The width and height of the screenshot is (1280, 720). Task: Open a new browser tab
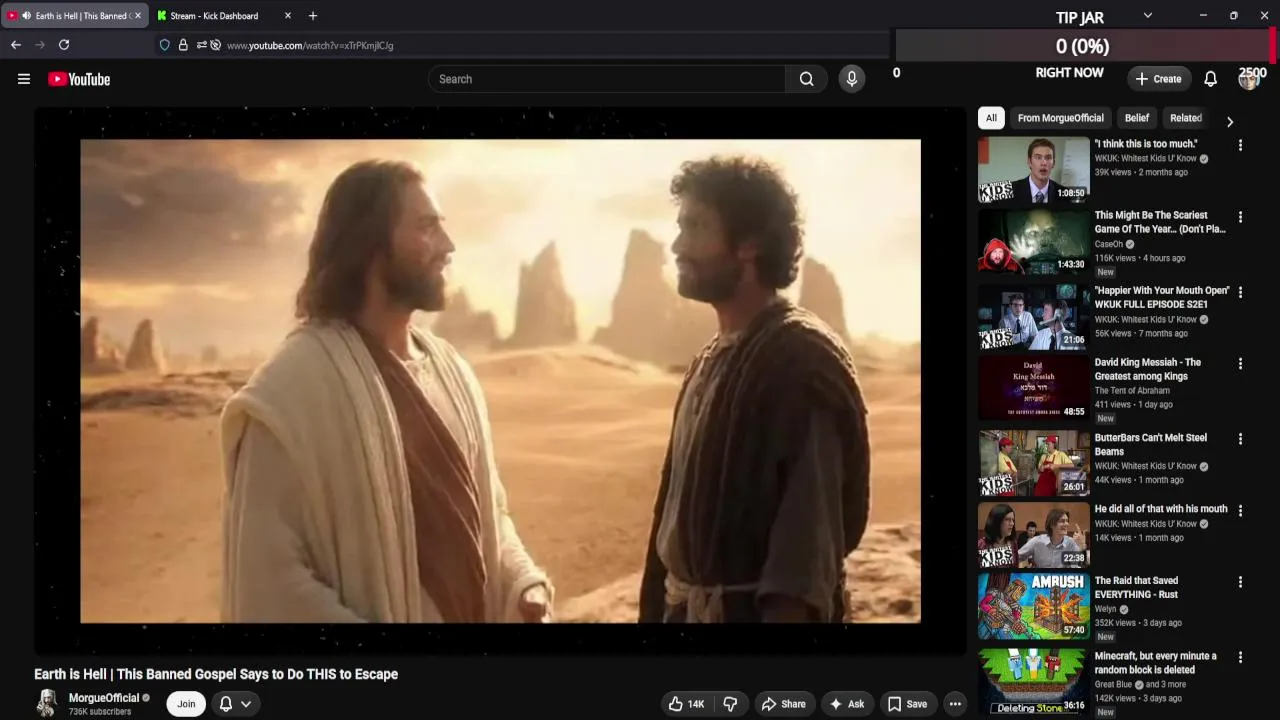click(313, 16)
